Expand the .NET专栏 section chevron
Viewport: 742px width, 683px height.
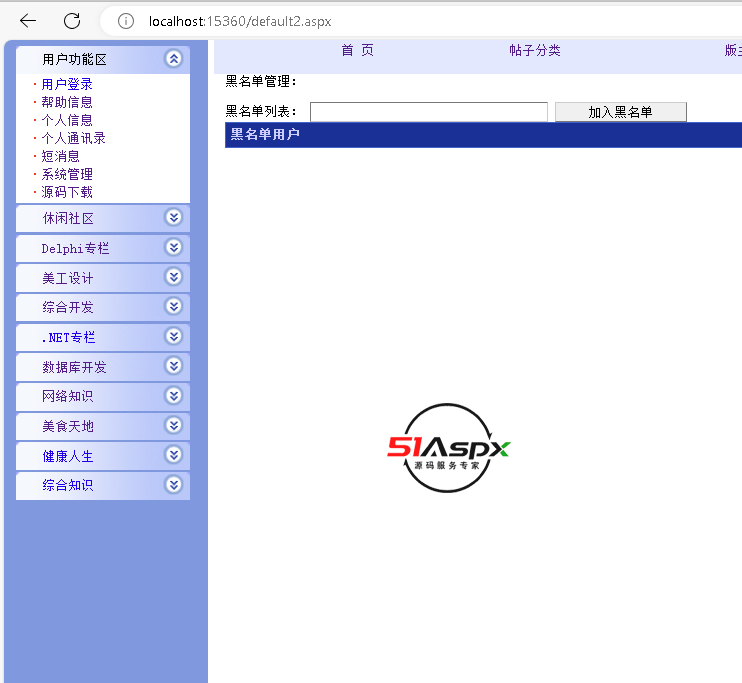pos(174,337)
